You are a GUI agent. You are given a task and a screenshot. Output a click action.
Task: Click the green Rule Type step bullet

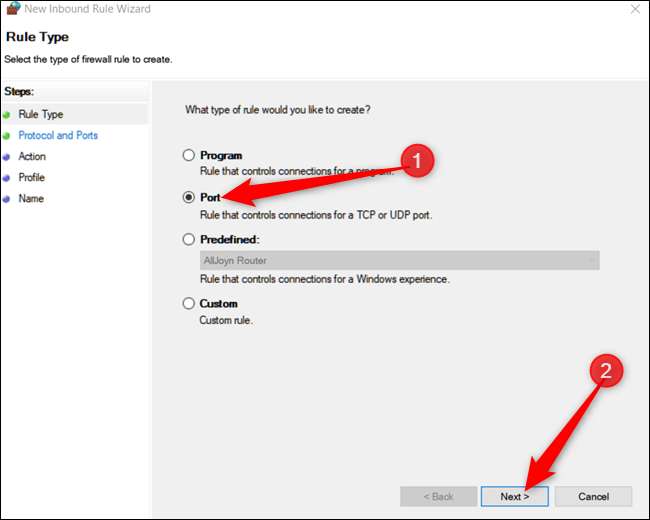click(7, 115)
